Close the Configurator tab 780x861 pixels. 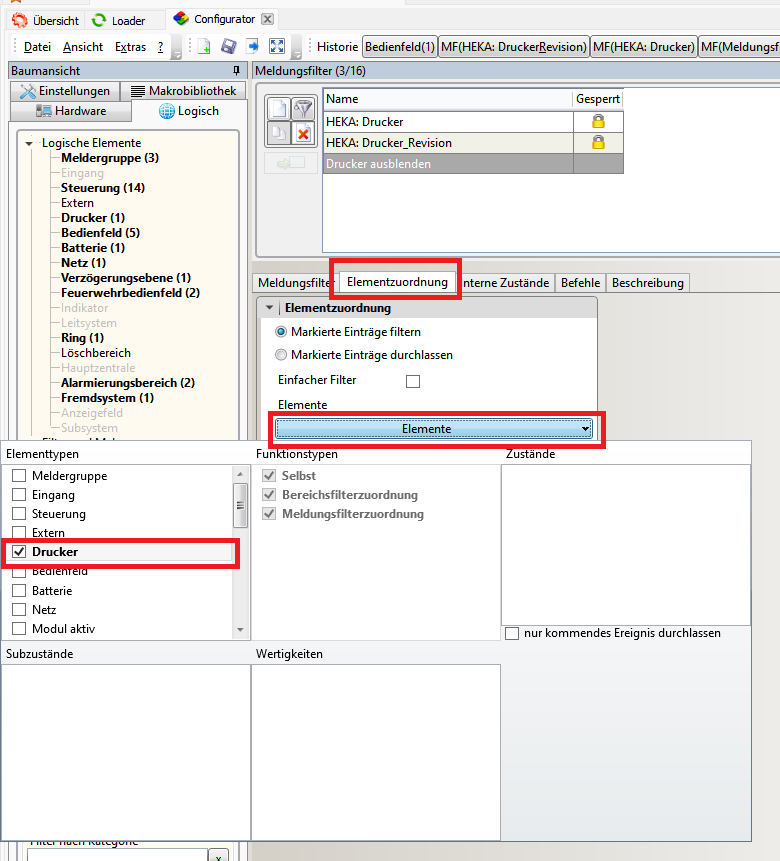click(x=268, y=19)
